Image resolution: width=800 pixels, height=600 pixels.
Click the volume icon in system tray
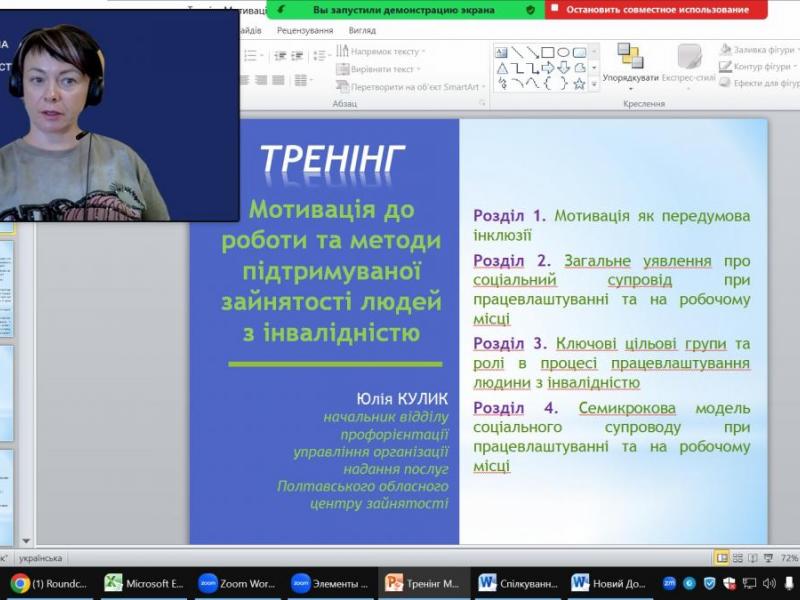[769, 583]
